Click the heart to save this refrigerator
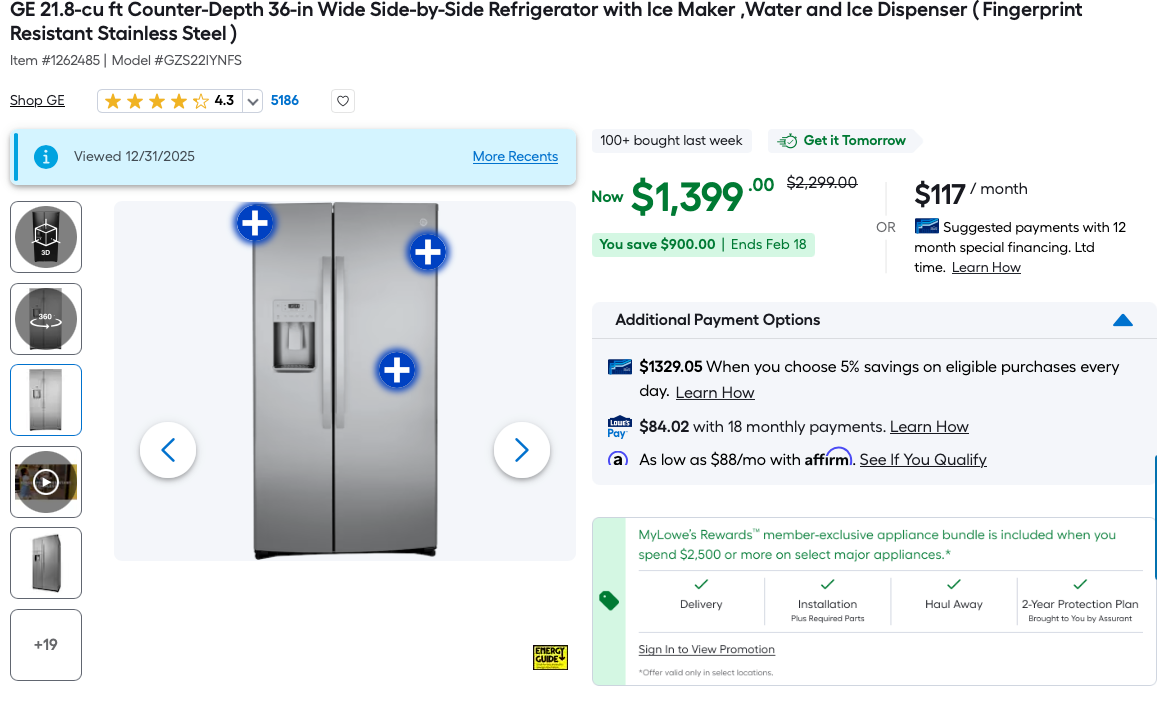 click(342, 101)
